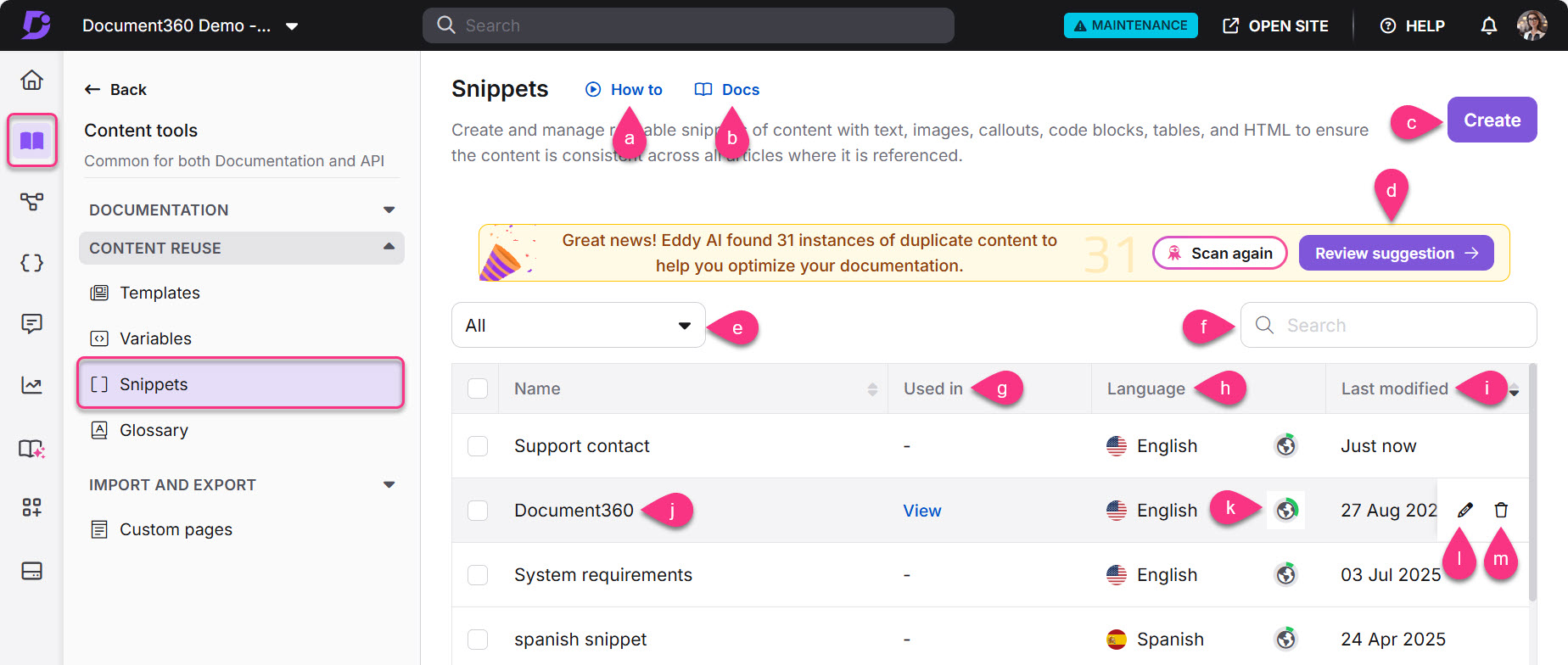Open Templates in the Content tools menu
The image size is (1568, 665).
(160, 293)
